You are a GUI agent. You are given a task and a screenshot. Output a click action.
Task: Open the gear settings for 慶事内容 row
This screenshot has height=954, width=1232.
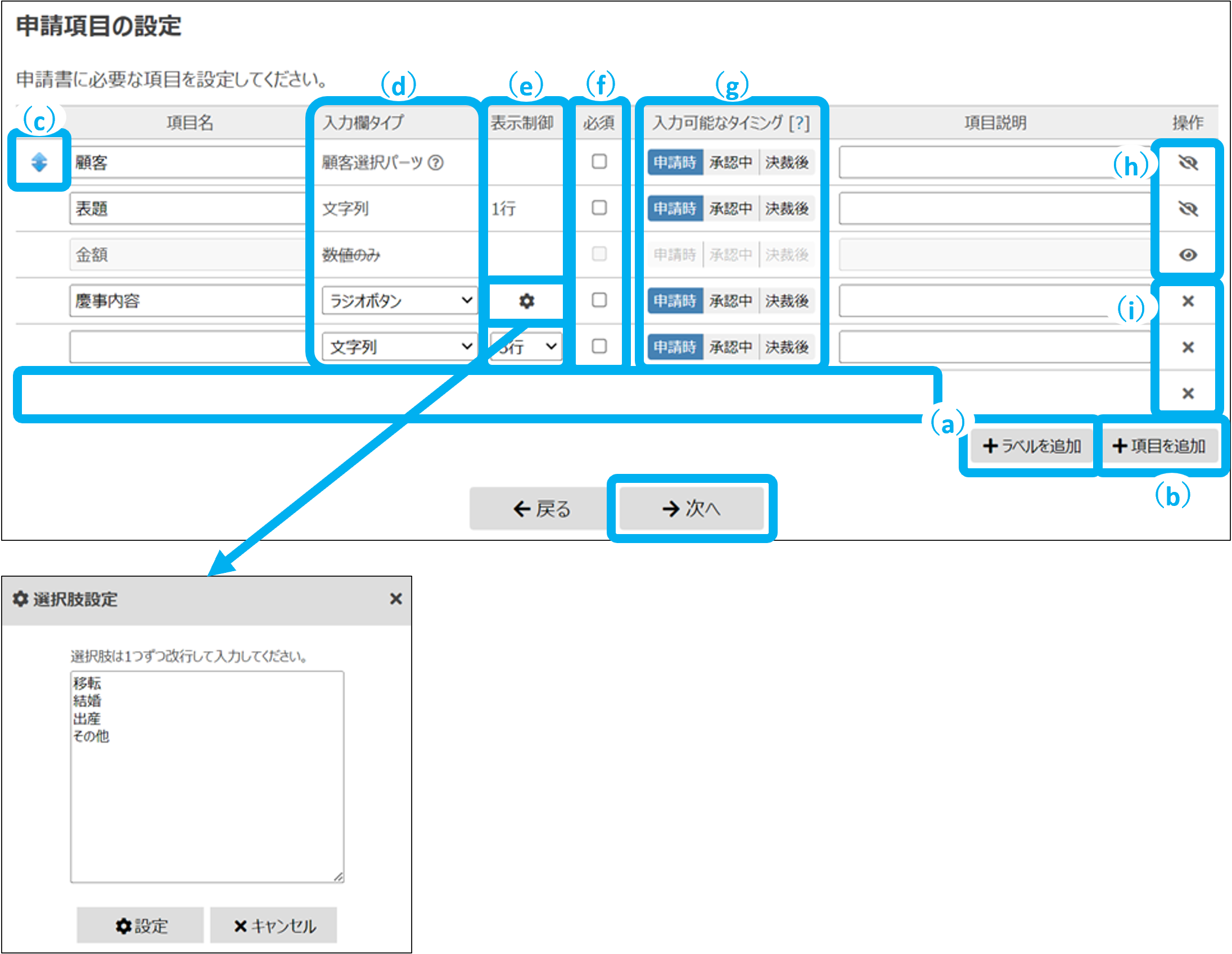pos(526,301)
